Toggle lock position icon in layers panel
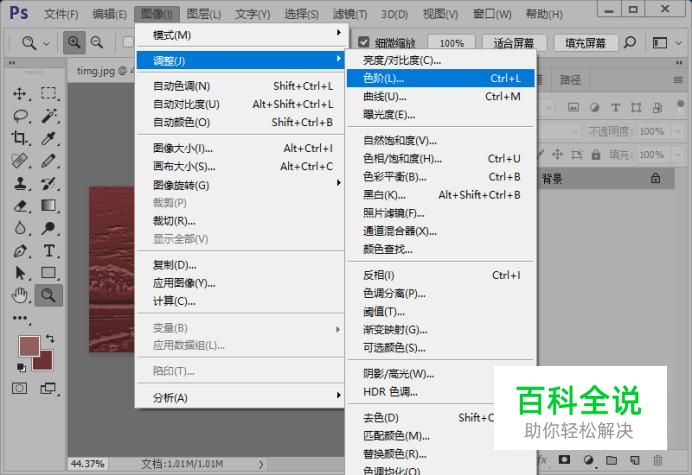The width and height of the screenshot is (692, 475). click(x=557, y=154)
